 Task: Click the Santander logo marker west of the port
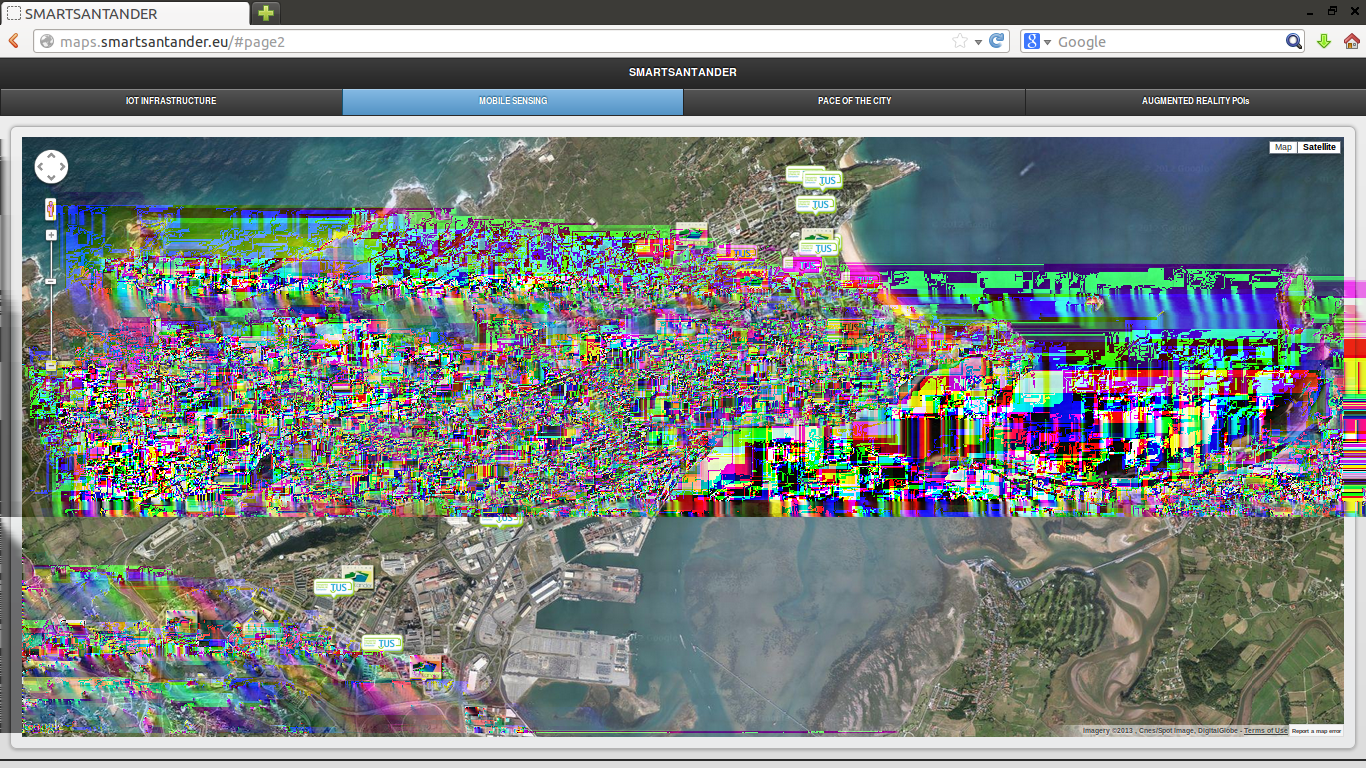pyautogui.click(x=360, y=577)
